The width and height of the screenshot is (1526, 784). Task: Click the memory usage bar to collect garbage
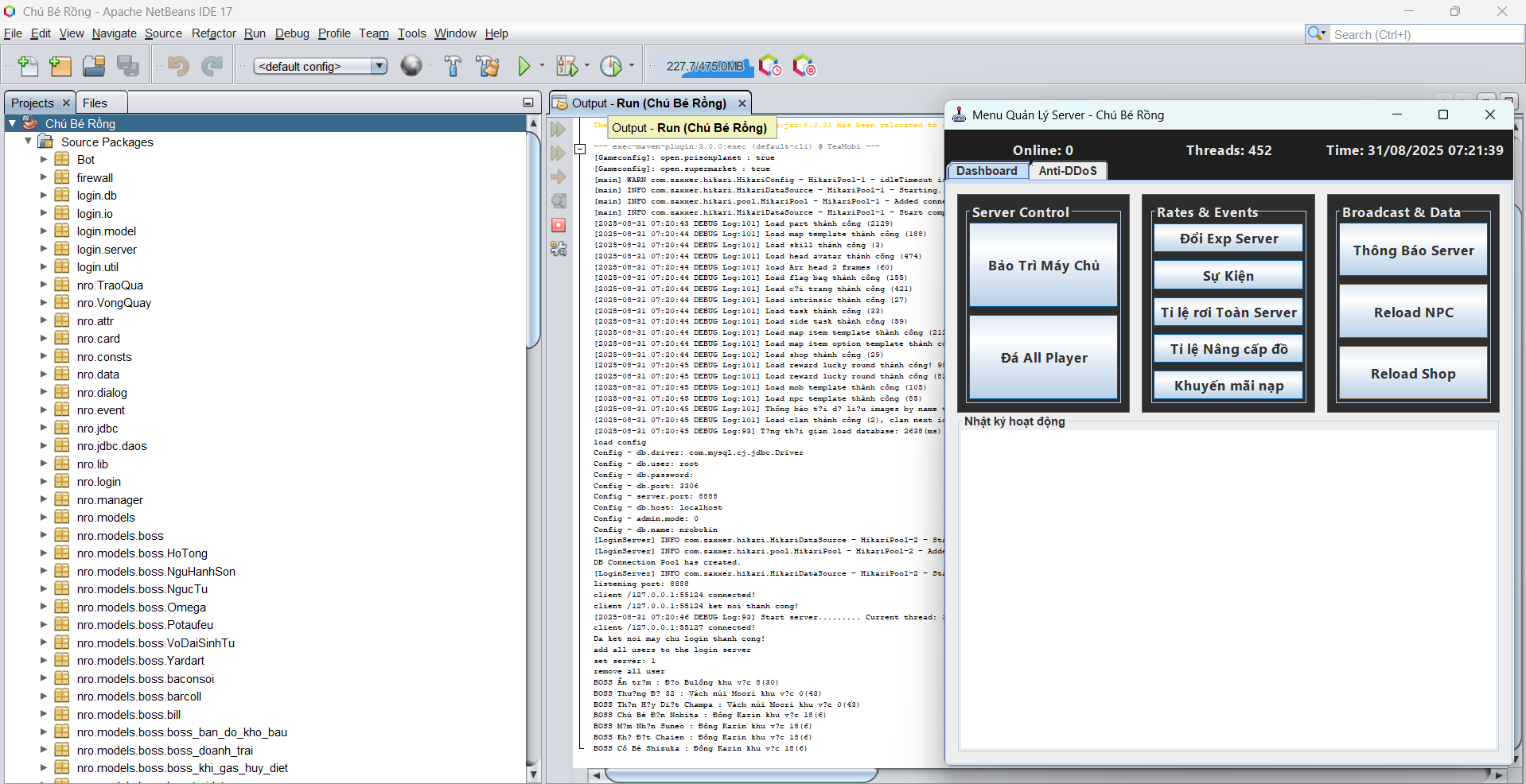[706, 66]
